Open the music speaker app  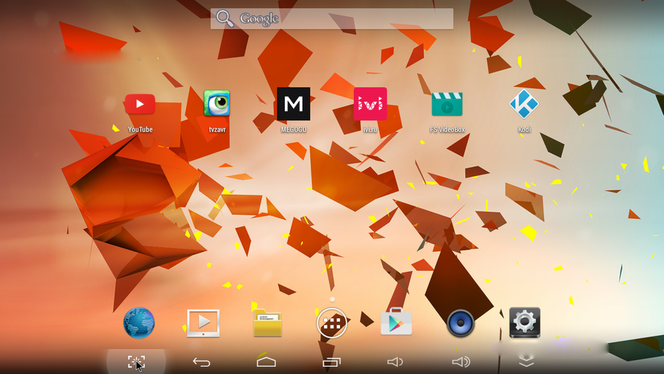click(461, 323)
